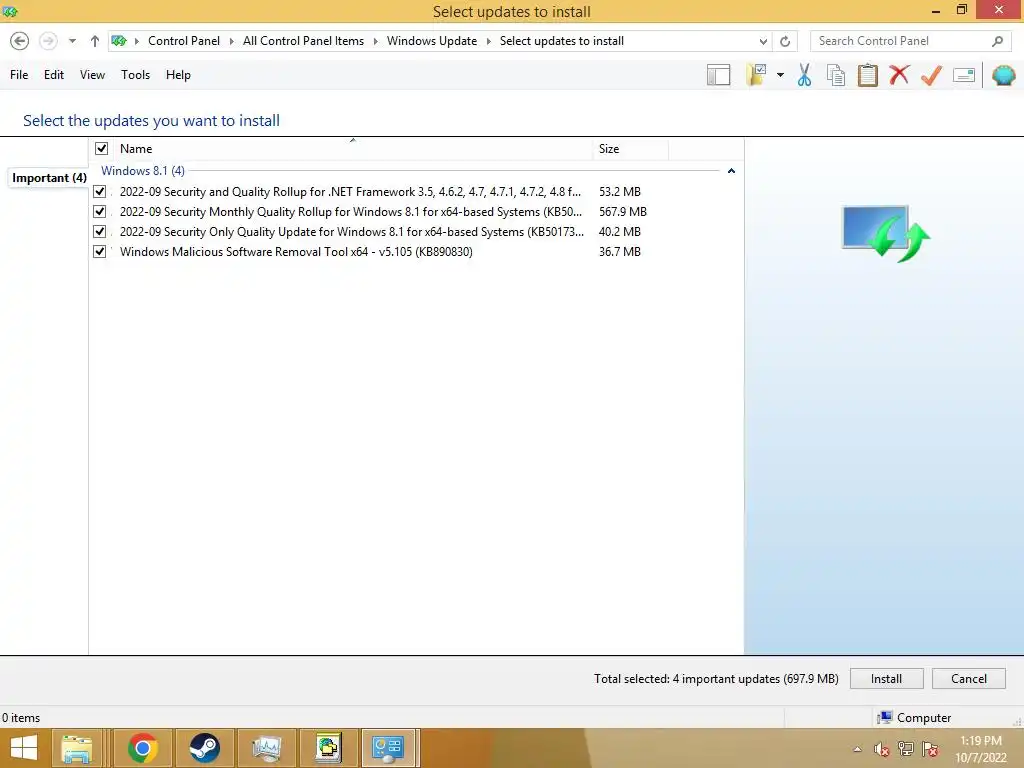Viewport: 1024px width, 768px height.
Task: Show hidden system tray icons
Action: point(857,749)
